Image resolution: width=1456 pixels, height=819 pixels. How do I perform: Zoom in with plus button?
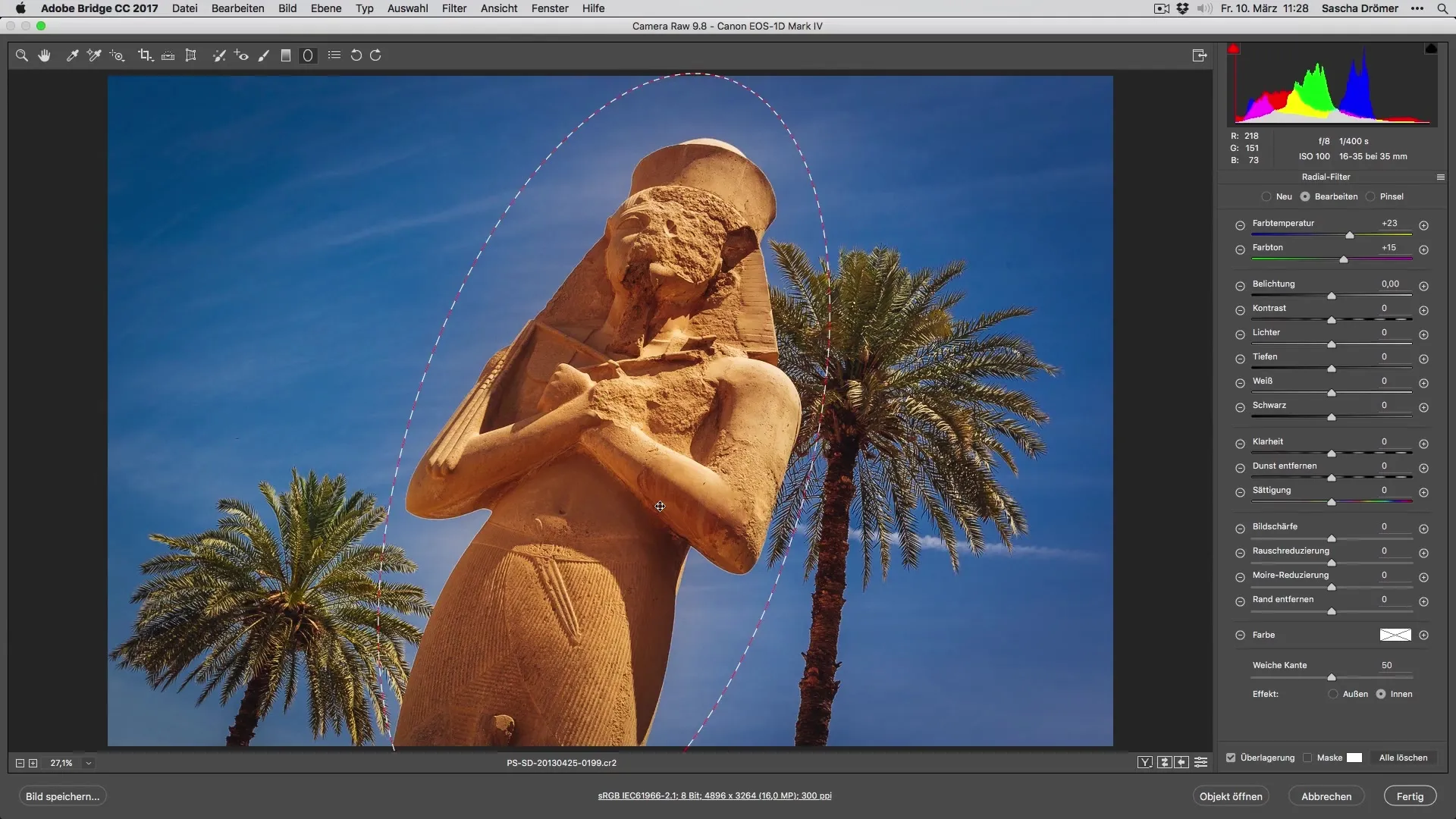tap(33, 763)
